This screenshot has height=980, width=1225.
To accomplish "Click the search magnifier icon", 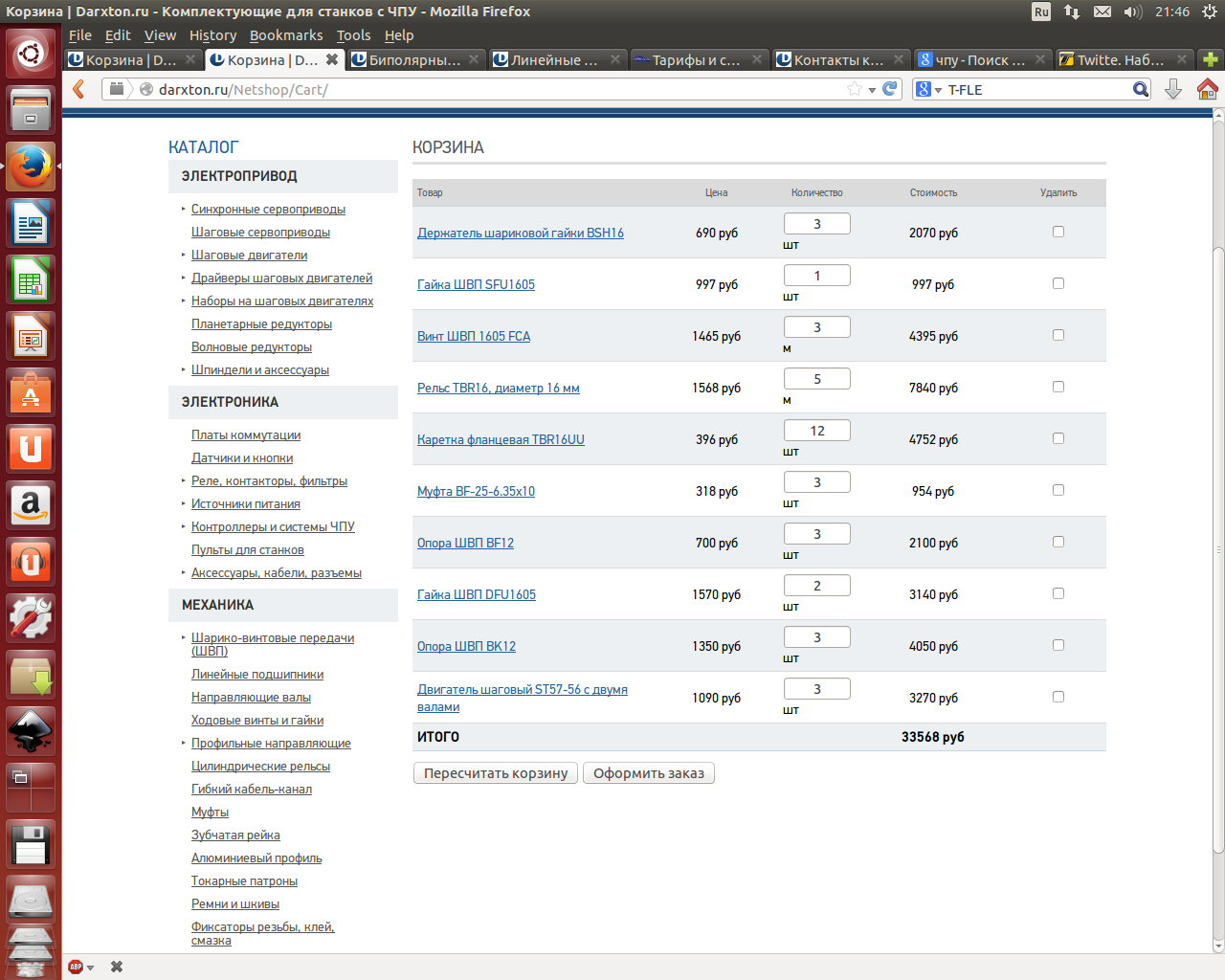I will (1140, 89).
